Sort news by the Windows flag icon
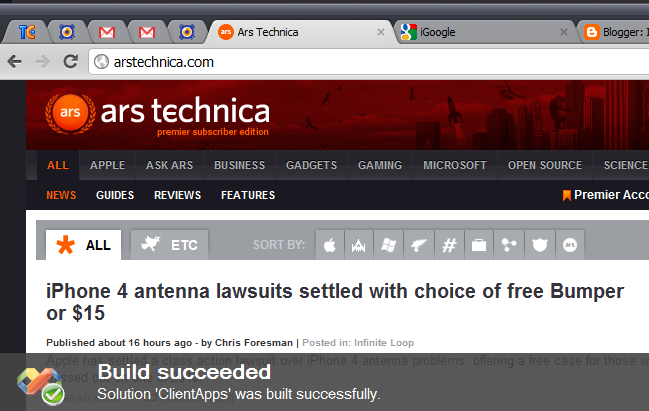This screenshot has width=649, height=411. click(388, 245)
